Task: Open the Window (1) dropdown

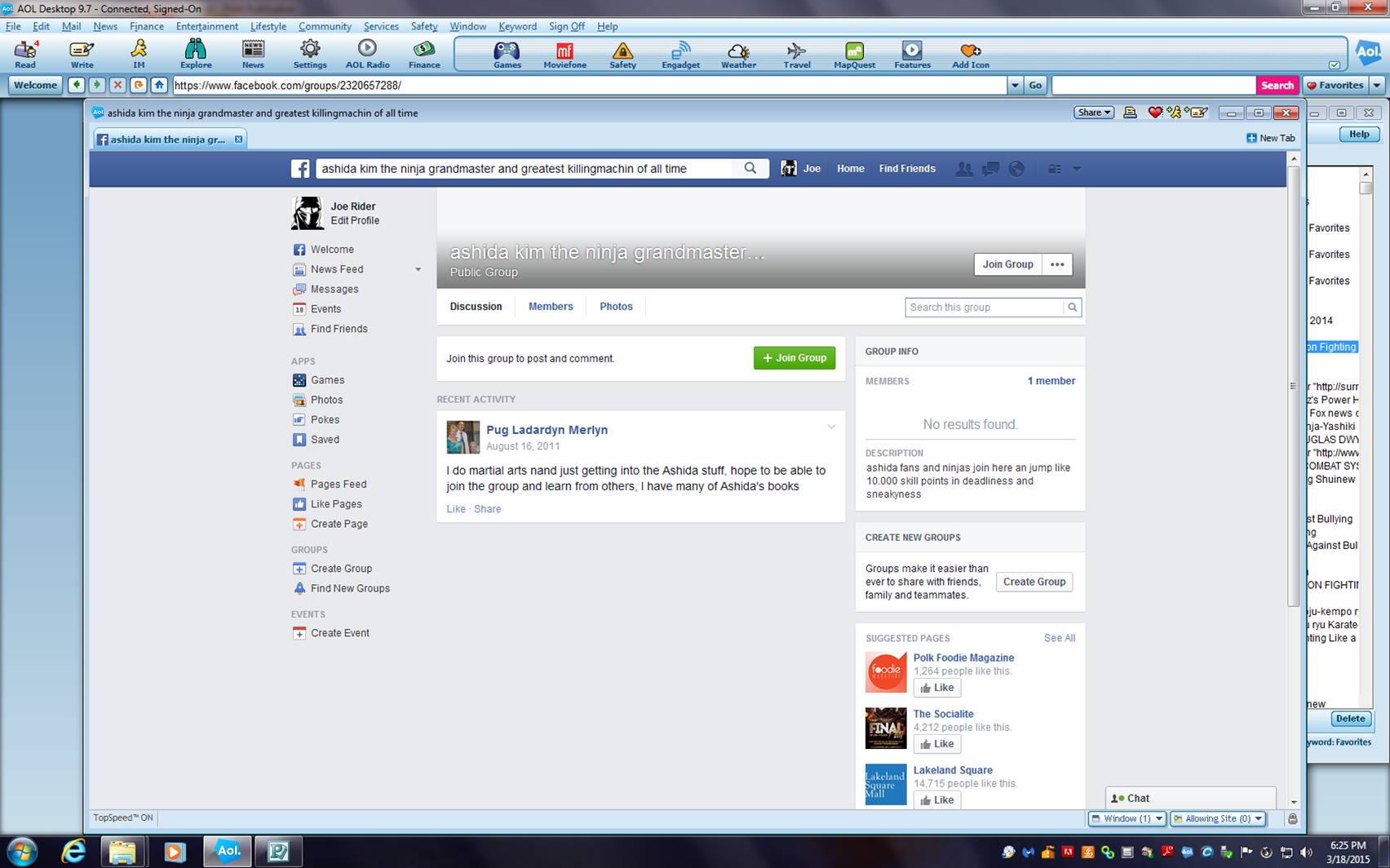Action: [1127, 818]
